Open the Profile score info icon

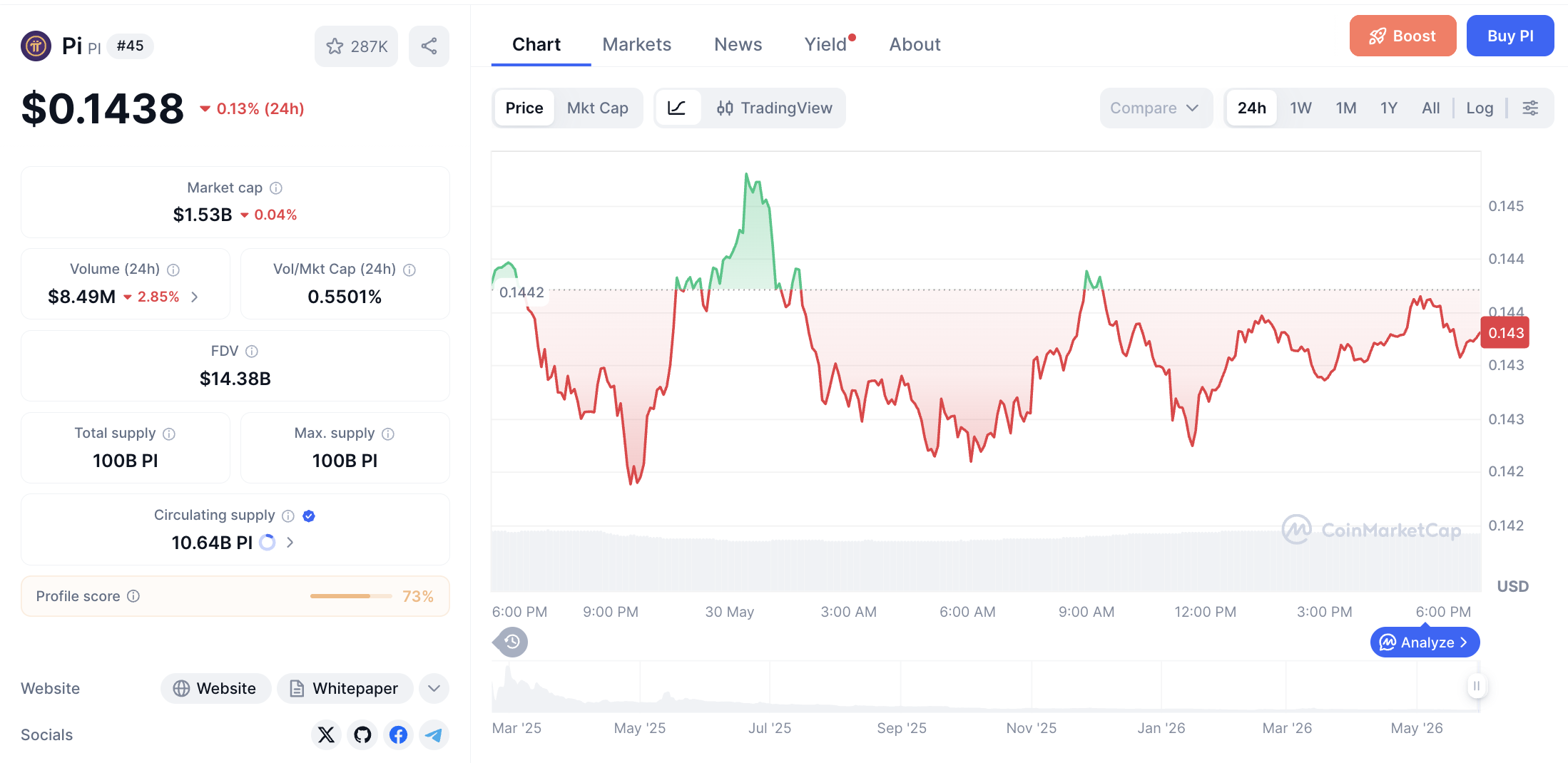133,596
